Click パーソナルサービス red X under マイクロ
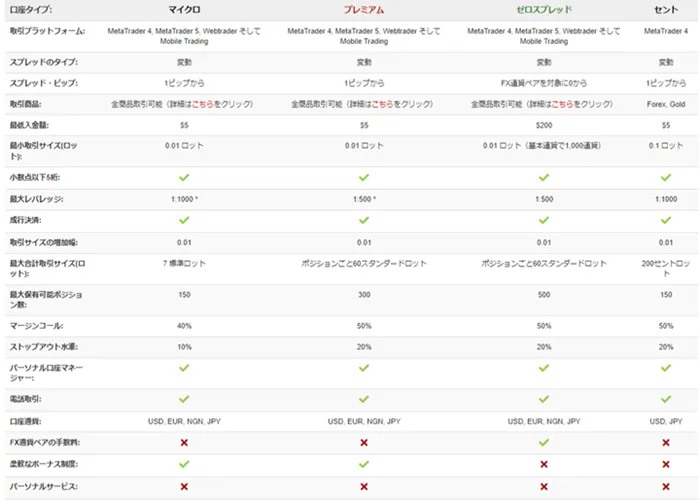The width and height of the screenshot is (700, 502). point(184,487)
